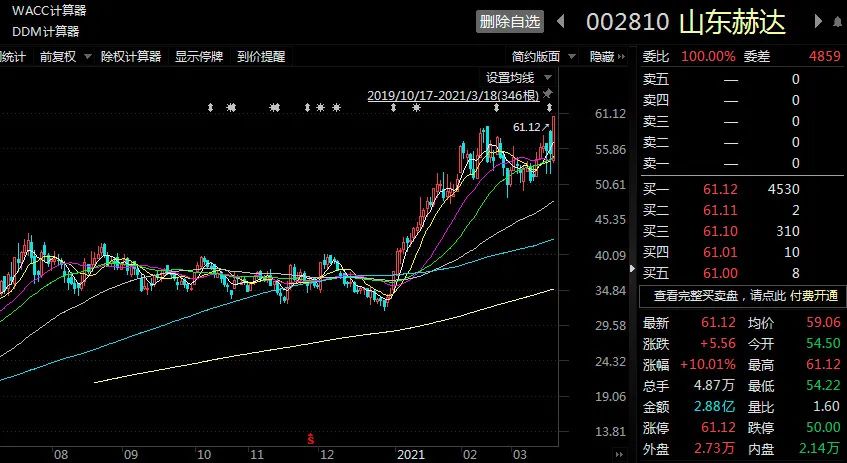Go to previous stock with left arrow
Viewport: 847px width, 463px height.
(561, 21)
